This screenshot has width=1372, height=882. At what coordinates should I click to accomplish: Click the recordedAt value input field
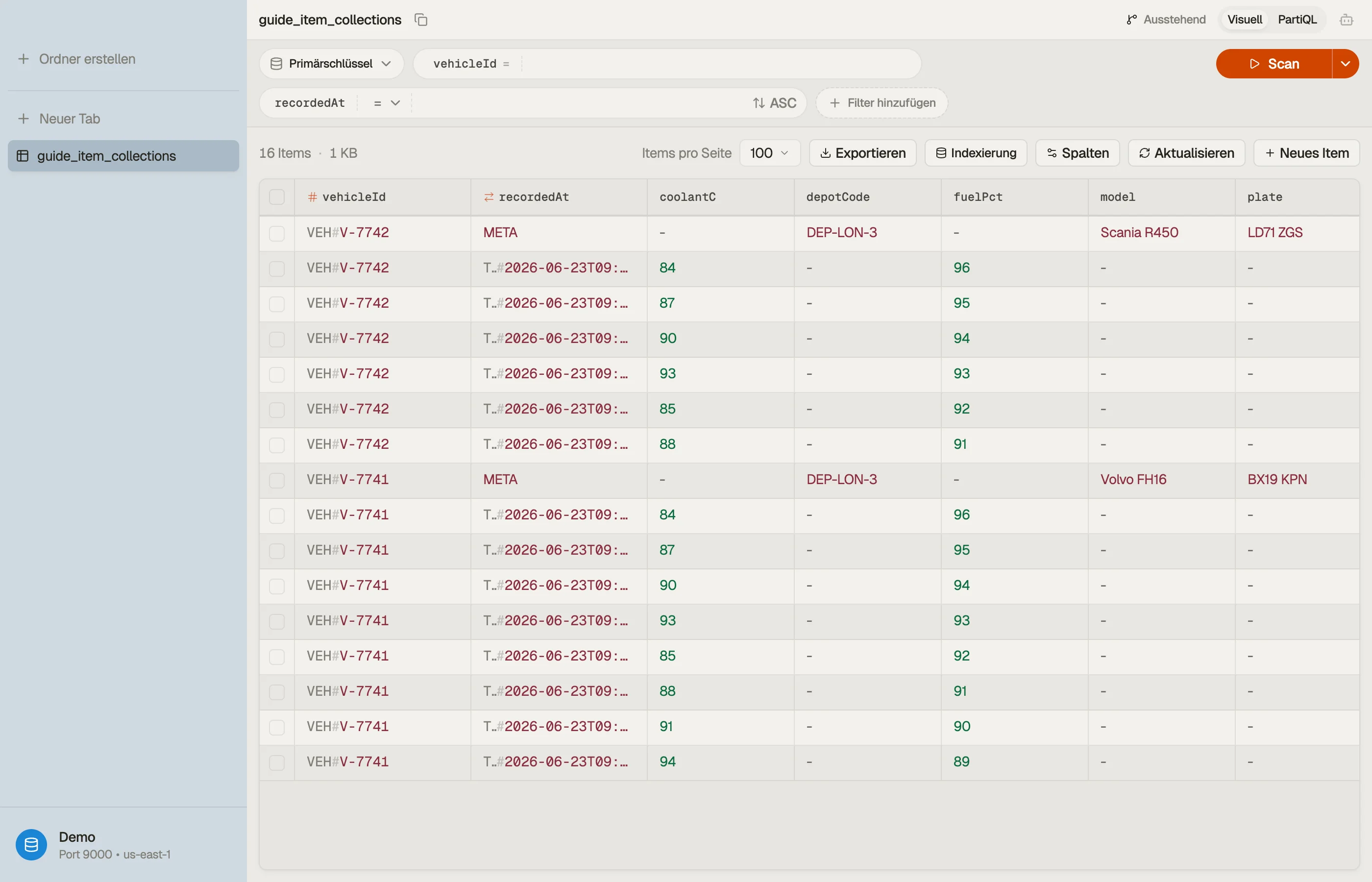point(578,103)
